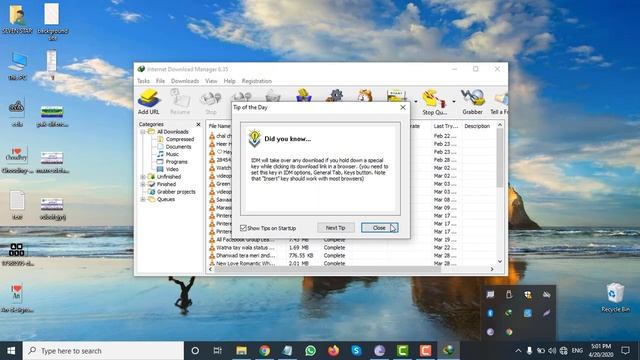Click the Next Tip button
Image resolution: width=640 pixels, height=360 pixels.
[x=336, y=228]
